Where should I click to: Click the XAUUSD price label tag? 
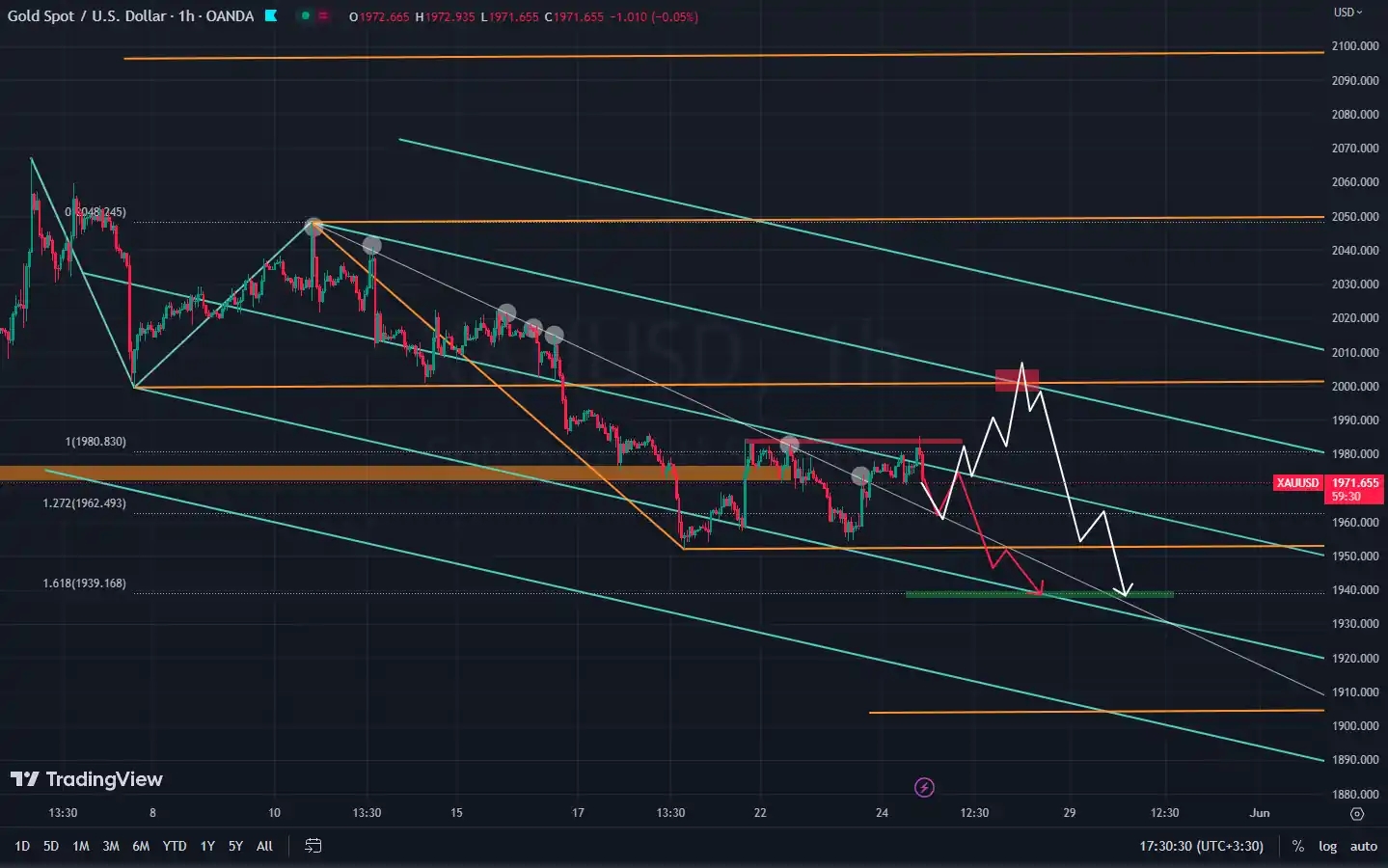[x=1297, y=482]
